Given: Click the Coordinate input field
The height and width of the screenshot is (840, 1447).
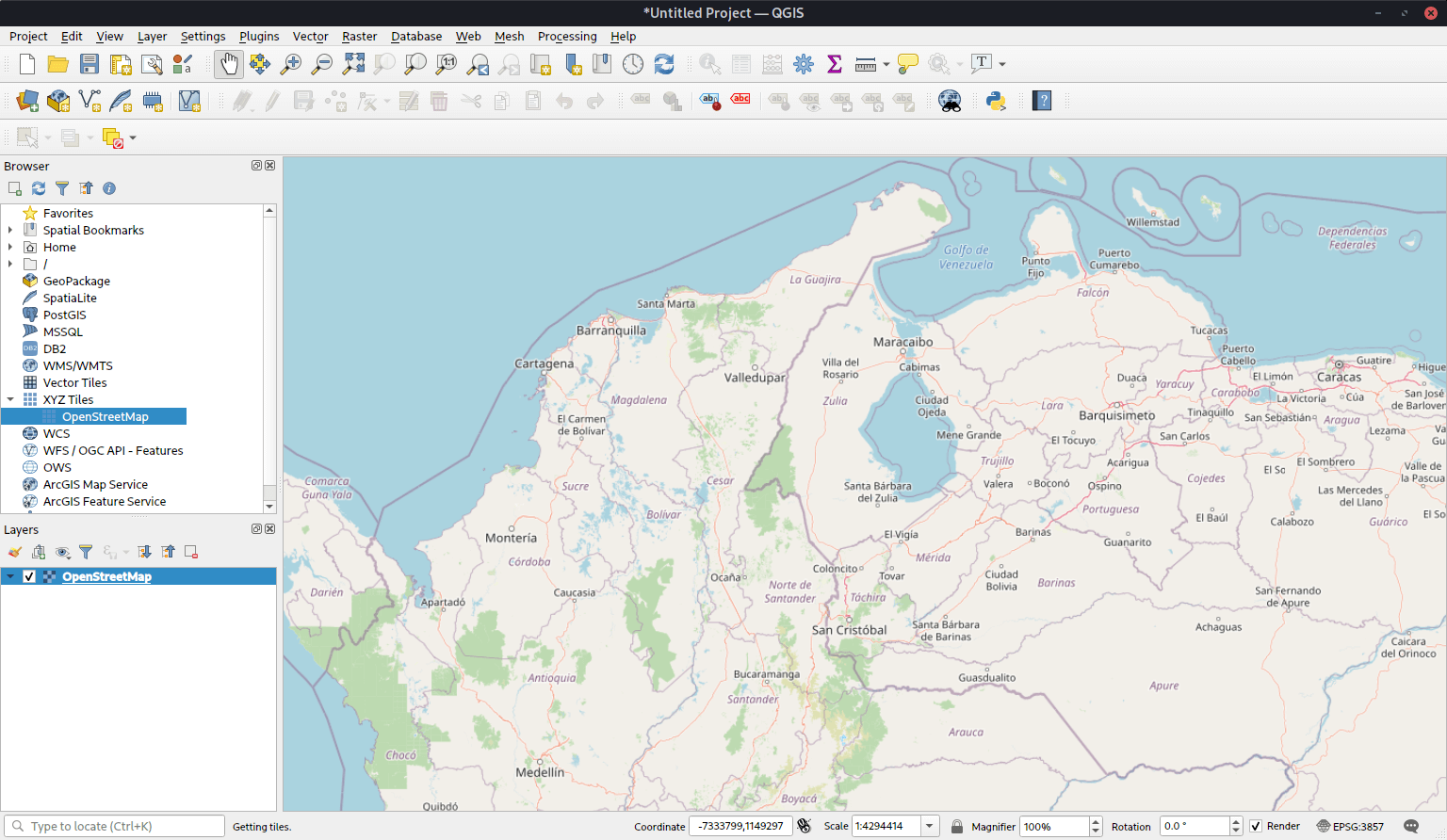Looking at the screenshot, I should click(740, 826).
